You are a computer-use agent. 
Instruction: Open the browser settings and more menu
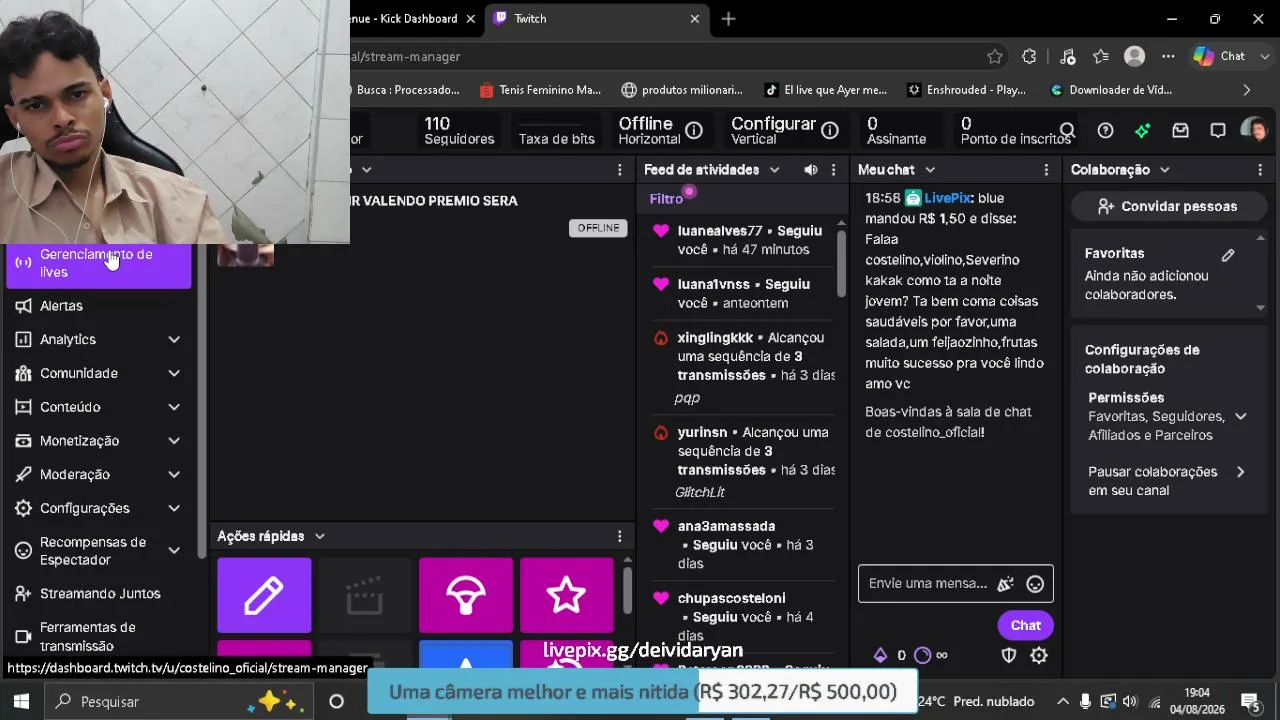tap(1168, 57)
